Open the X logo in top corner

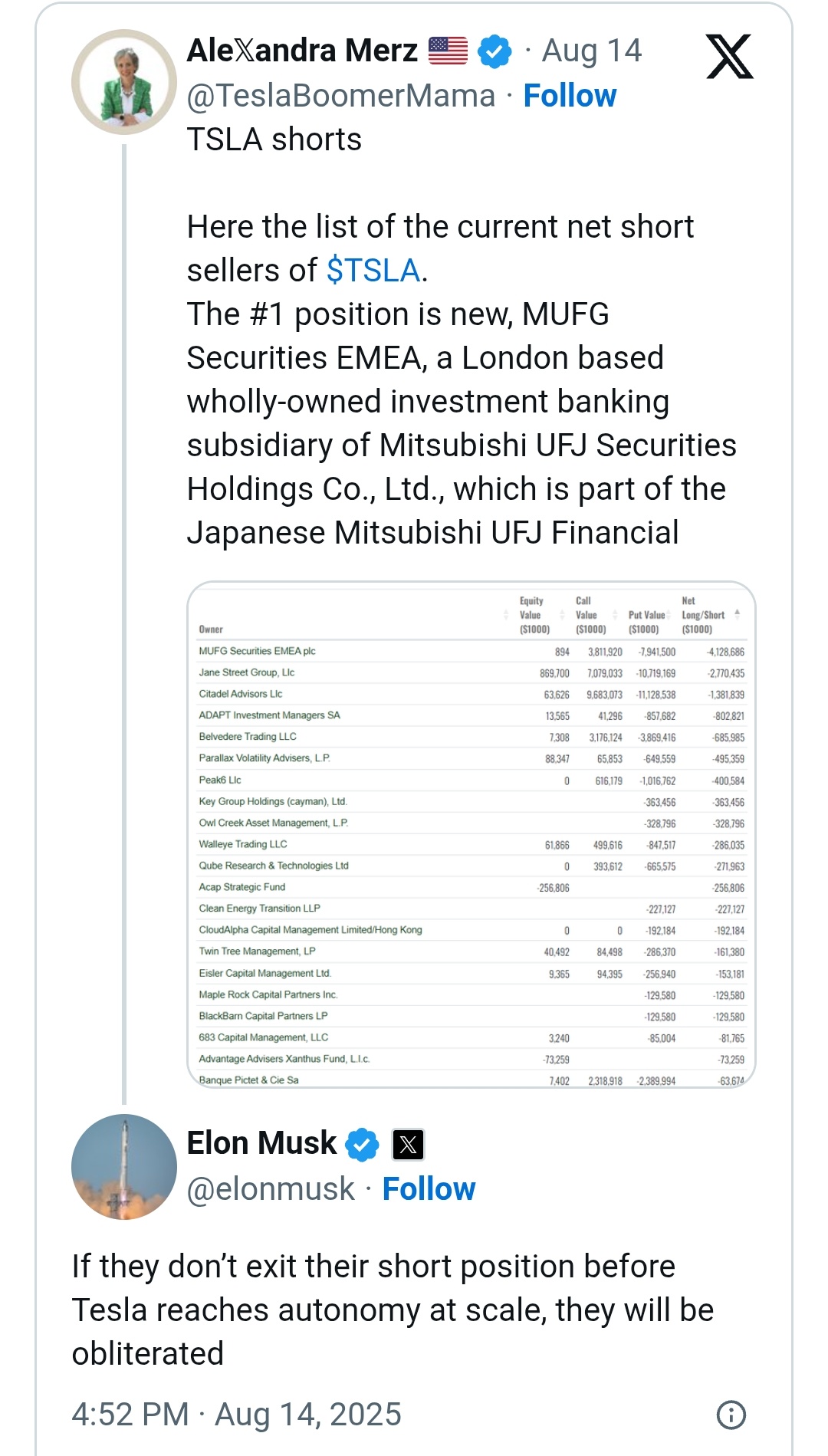[729, 58]
